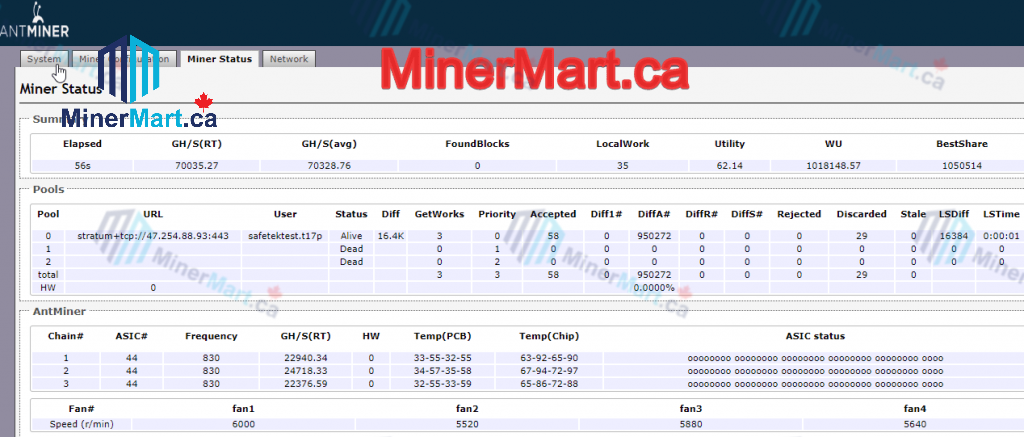Select chain 2 hashrate 24718.33
Screen dimensions: 1024x437
pyautogui.click(x=306, y=371)
